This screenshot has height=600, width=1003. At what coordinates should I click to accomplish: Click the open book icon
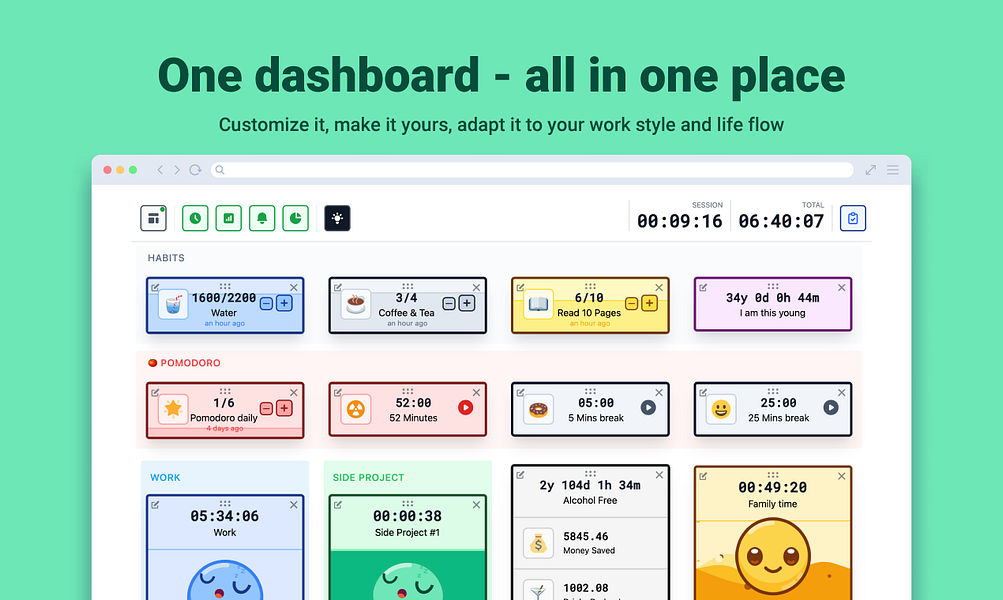coord(538,304)
